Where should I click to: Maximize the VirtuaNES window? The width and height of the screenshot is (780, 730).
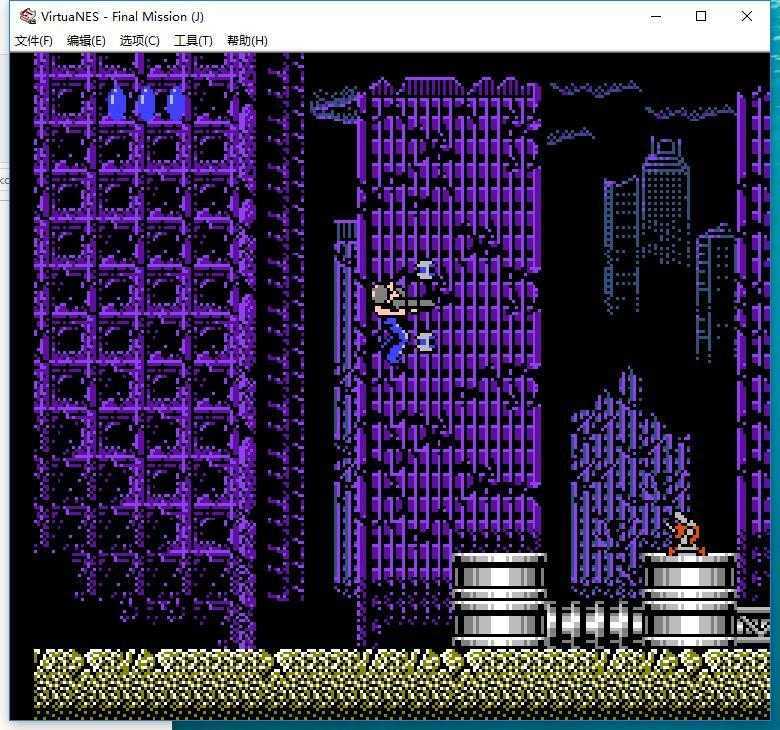click(701, 16)
